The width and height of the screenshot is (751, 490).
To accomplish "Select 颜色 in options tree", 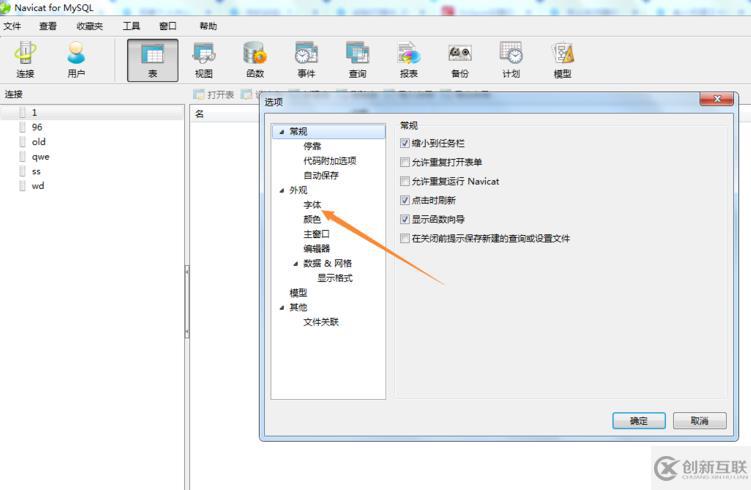I will [312, 219].
